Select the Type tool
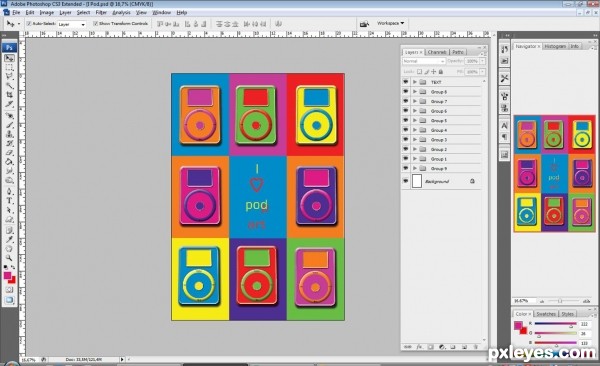This screenshot has height=366, width=600. (9, 201)
